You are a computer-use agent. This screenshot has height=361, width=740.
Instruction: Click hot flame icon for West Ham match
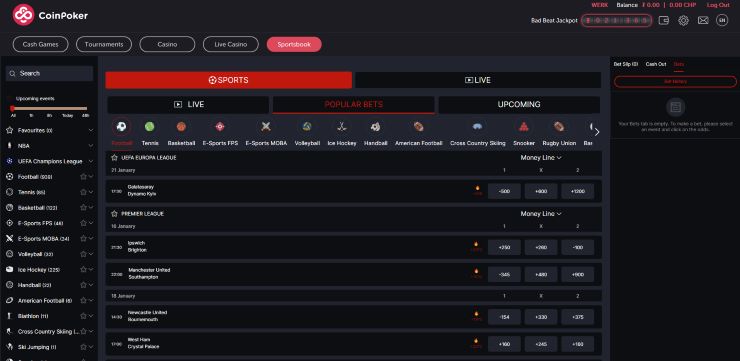[x=476, y=341]
